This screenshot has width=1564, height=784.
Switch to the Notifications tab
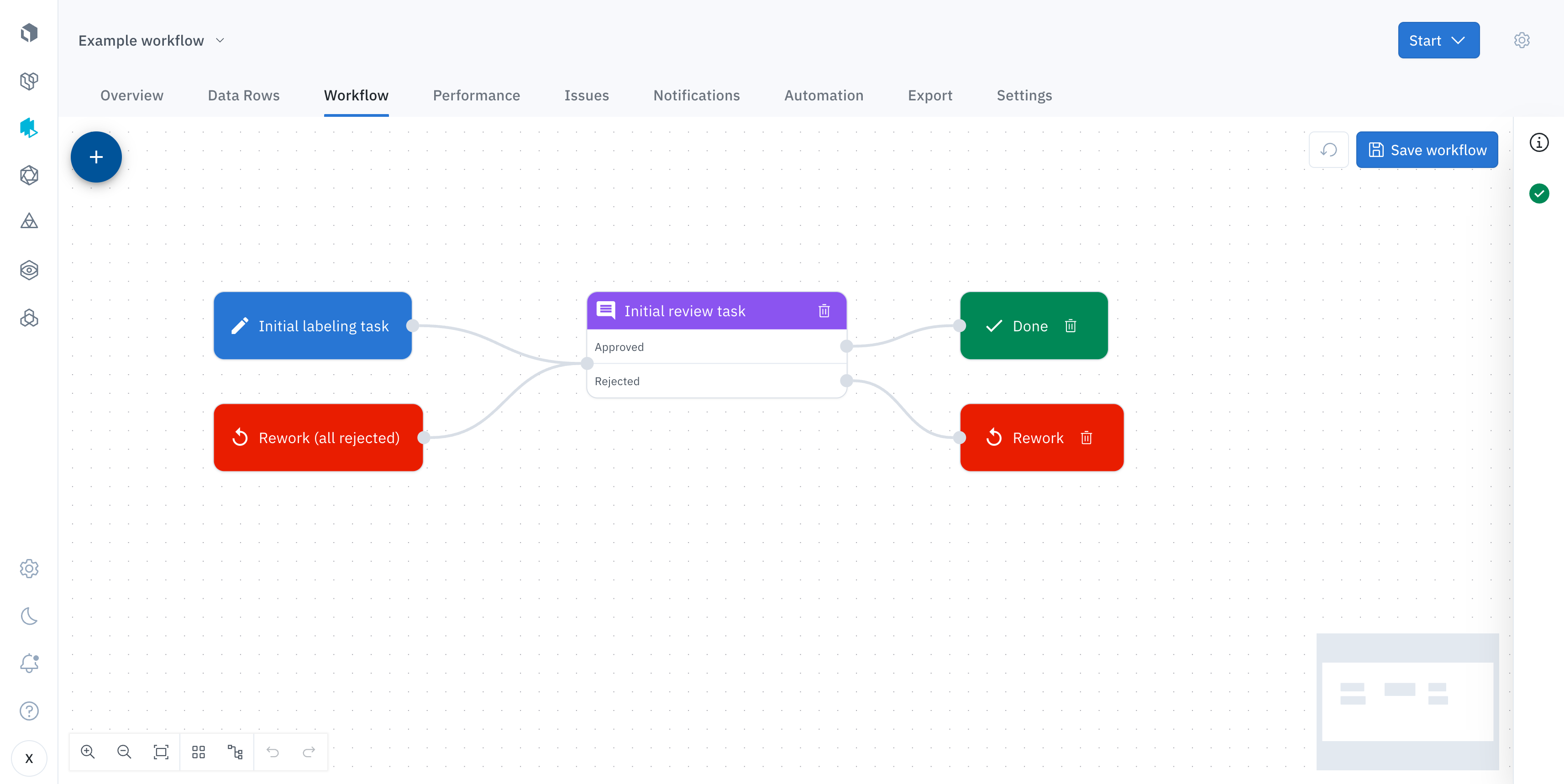point(696,96)
